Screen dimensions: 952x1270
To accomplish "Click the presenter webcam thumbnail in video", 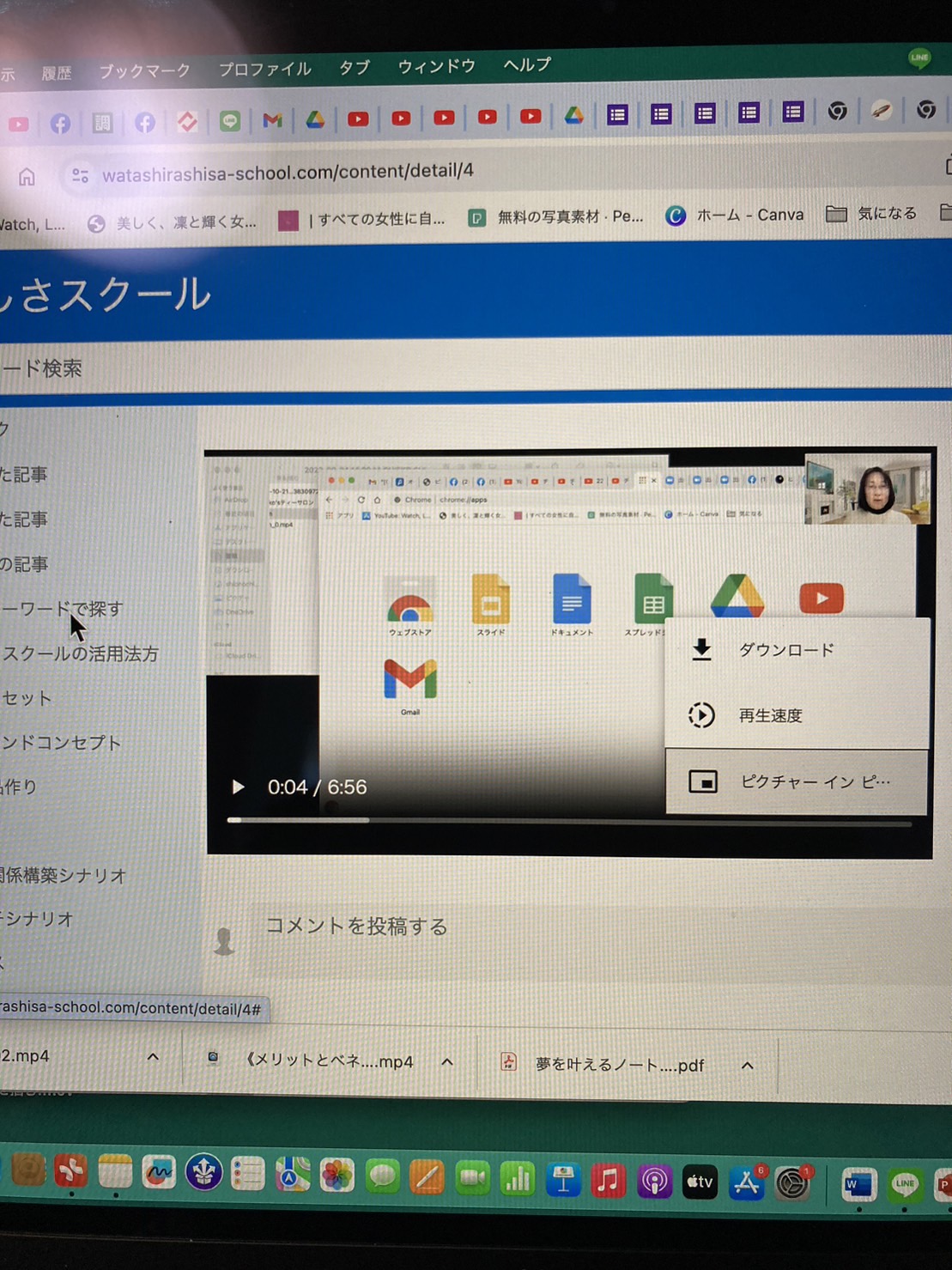I will 867,489.
